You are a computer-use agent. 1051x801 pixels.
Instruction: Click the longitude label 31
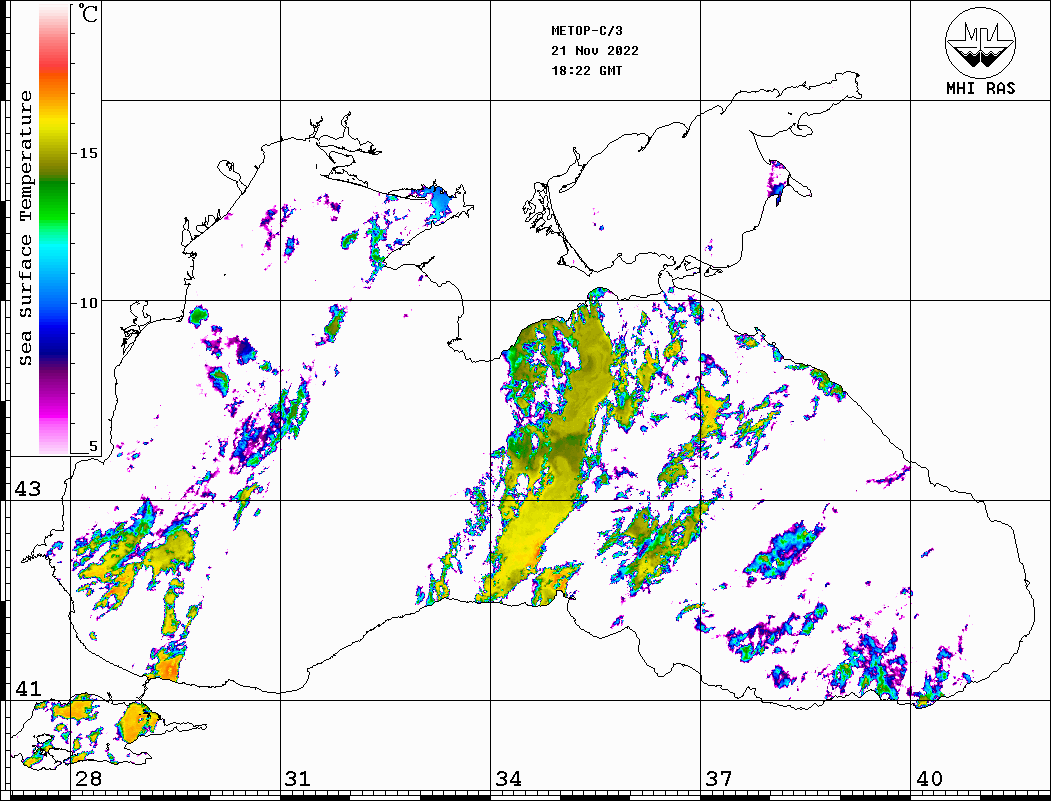tap(298, 778)
